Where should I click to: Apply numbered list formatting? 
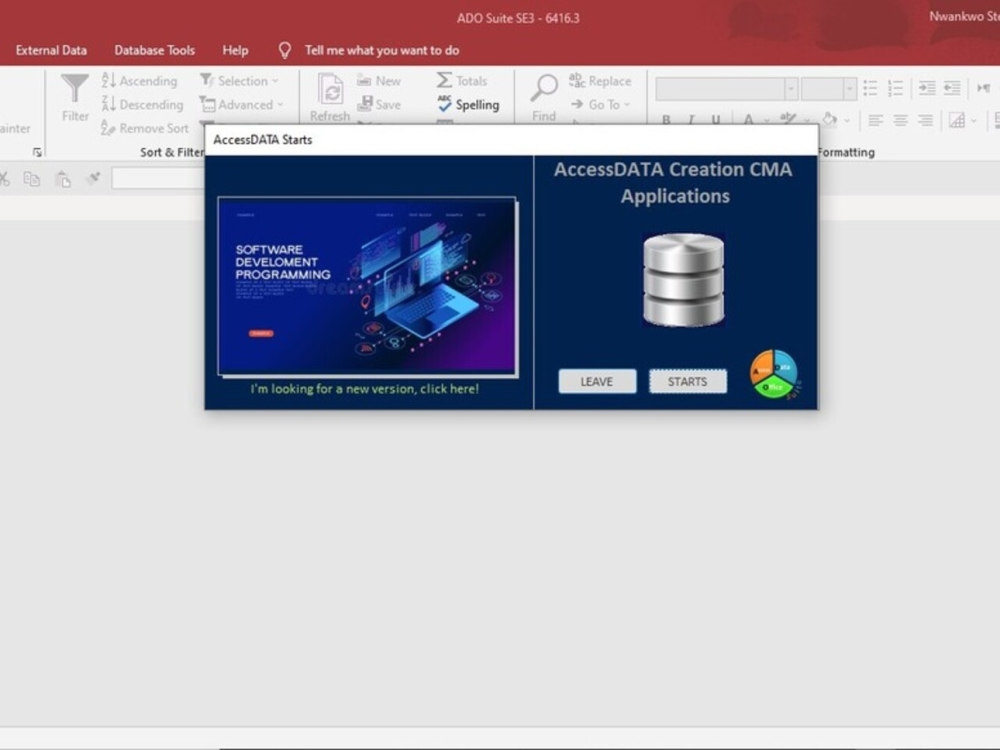pos(895,88)
